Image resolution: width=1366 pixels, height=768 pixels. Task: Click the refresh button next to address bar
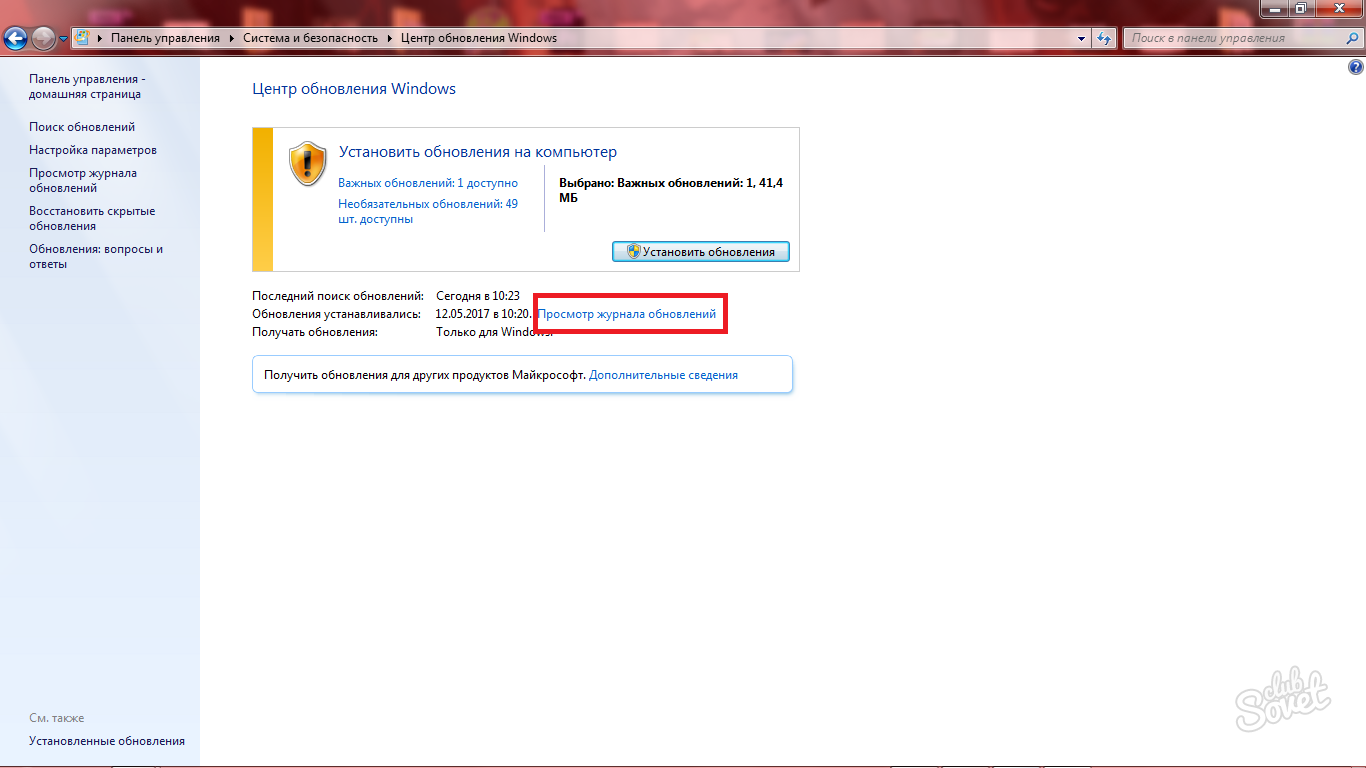click(x=1104, y=38)
